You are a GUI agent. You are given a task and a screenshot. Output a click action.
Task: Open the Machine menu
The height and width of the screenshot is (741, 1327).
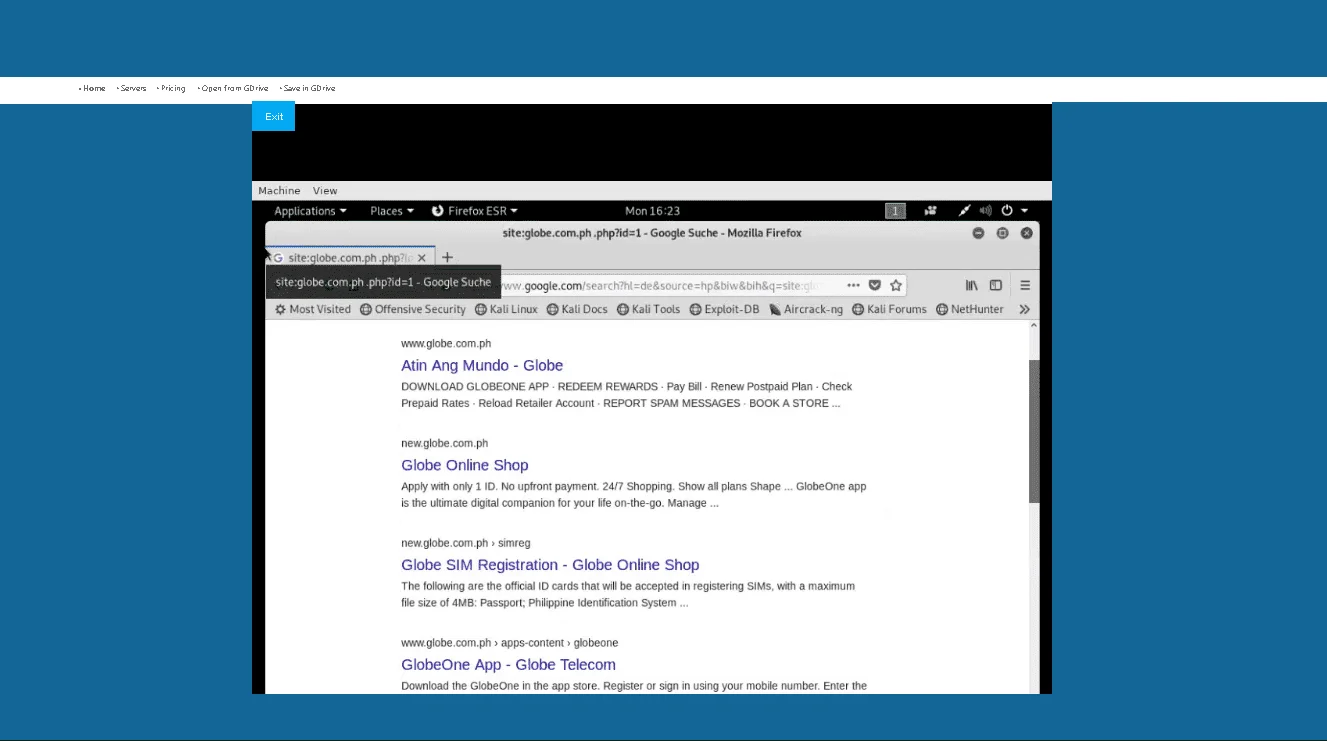tap(279, 191)
